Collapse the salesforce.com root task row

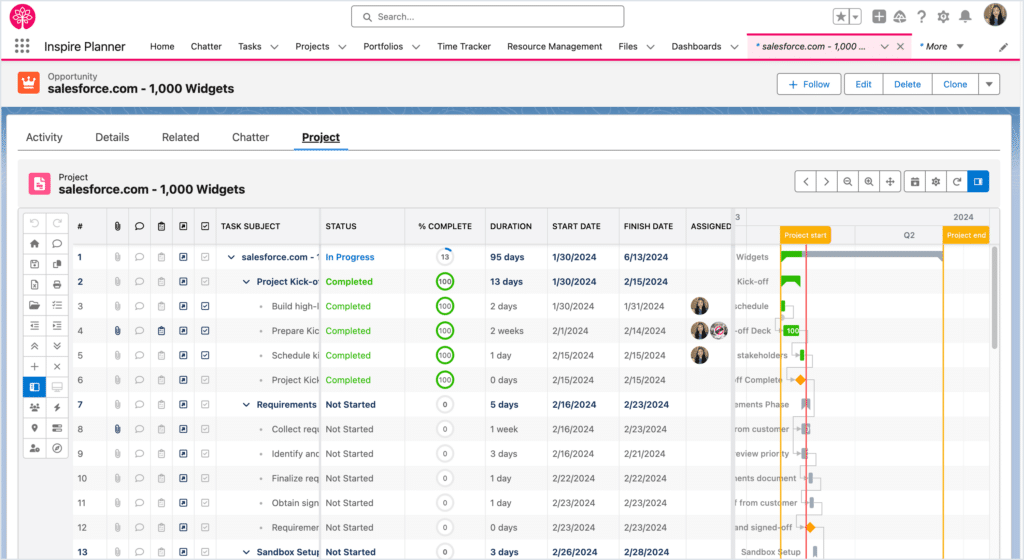[x=231, y=257]
